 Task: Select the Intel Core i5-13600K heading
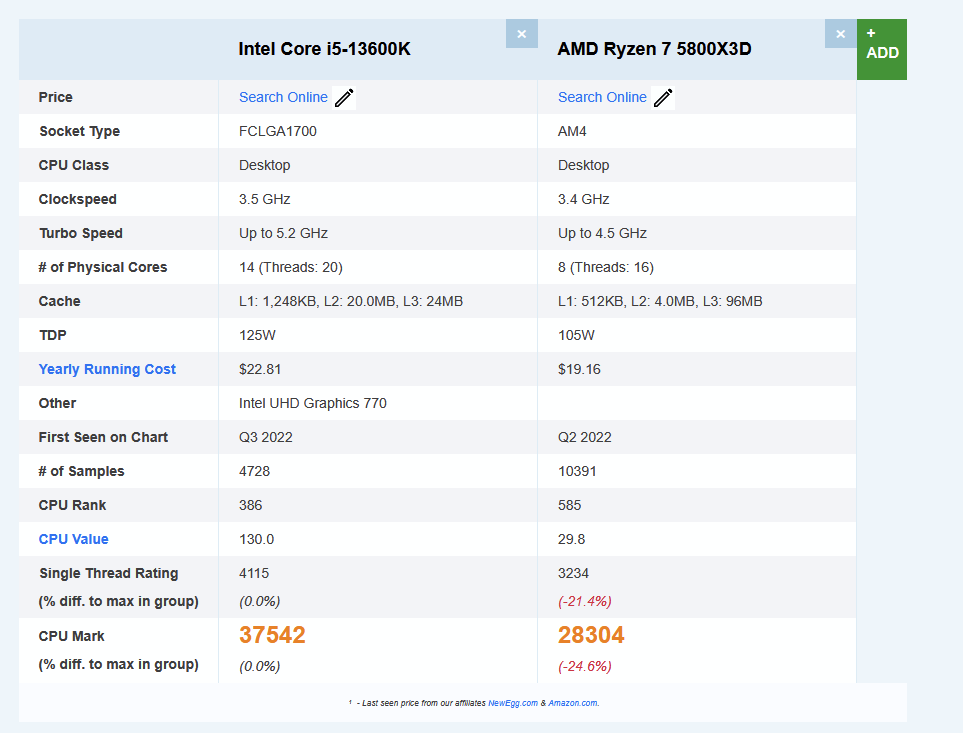point(324,49)
